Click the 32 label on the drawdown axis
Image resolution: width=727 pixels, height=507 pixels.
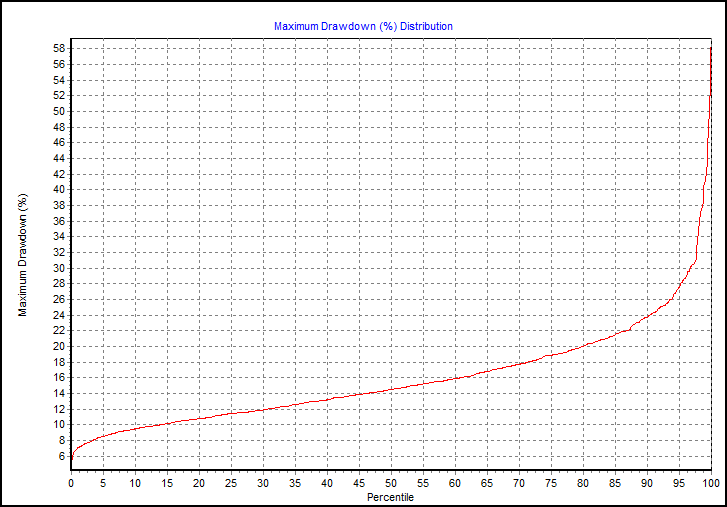pyautogui.click(x=59, y=253)
